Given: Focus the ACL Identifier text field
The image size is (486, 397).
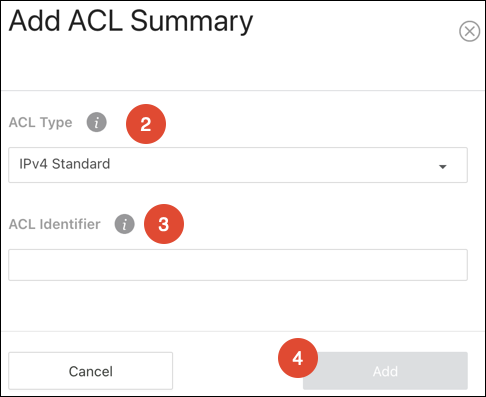Looking at the screenshot, I should click(x=238, y=265).
